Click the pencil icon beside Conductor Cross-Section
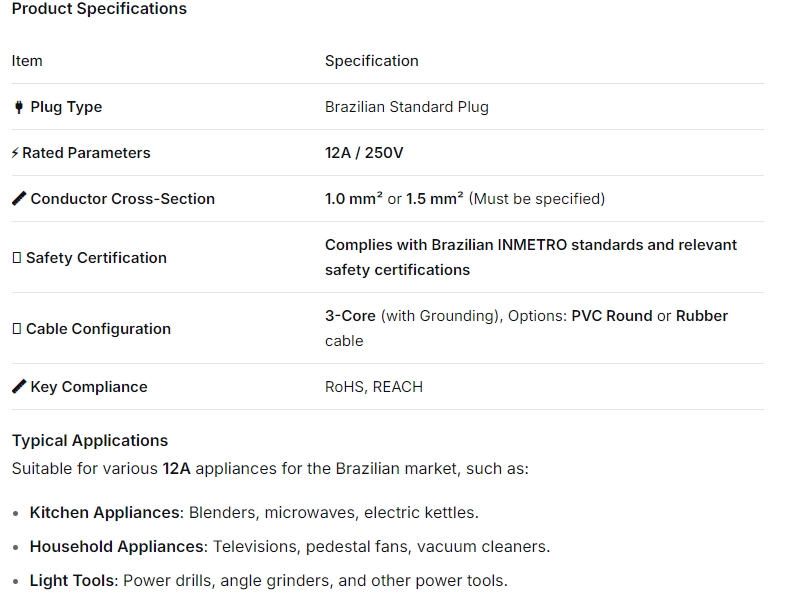Image resolution: width=807 pixels, height=601 pixels. [x=19, y=199]
